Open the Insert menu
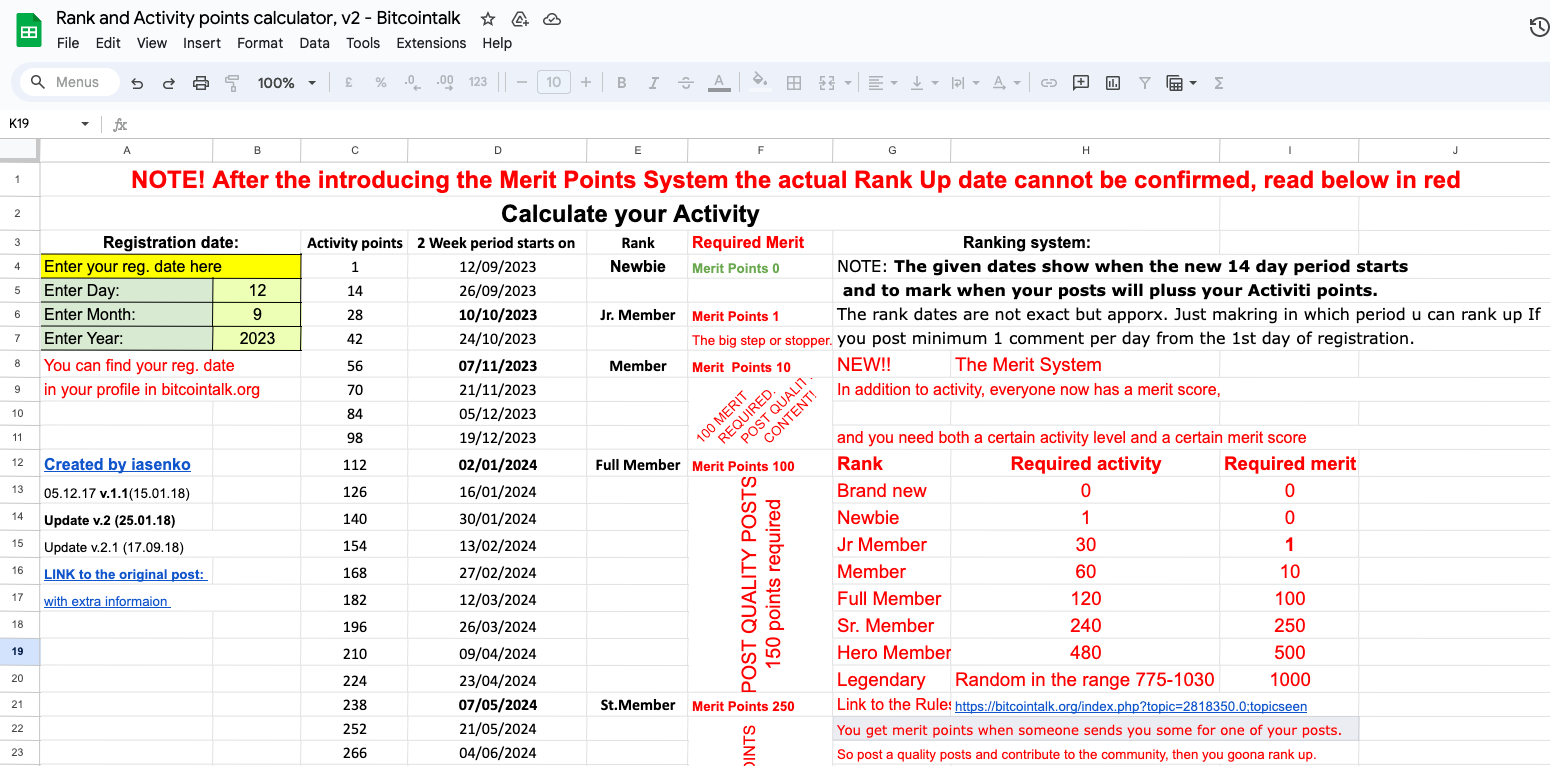The image size is (1550, 766). pyautogui.click(x=202, y=43)
